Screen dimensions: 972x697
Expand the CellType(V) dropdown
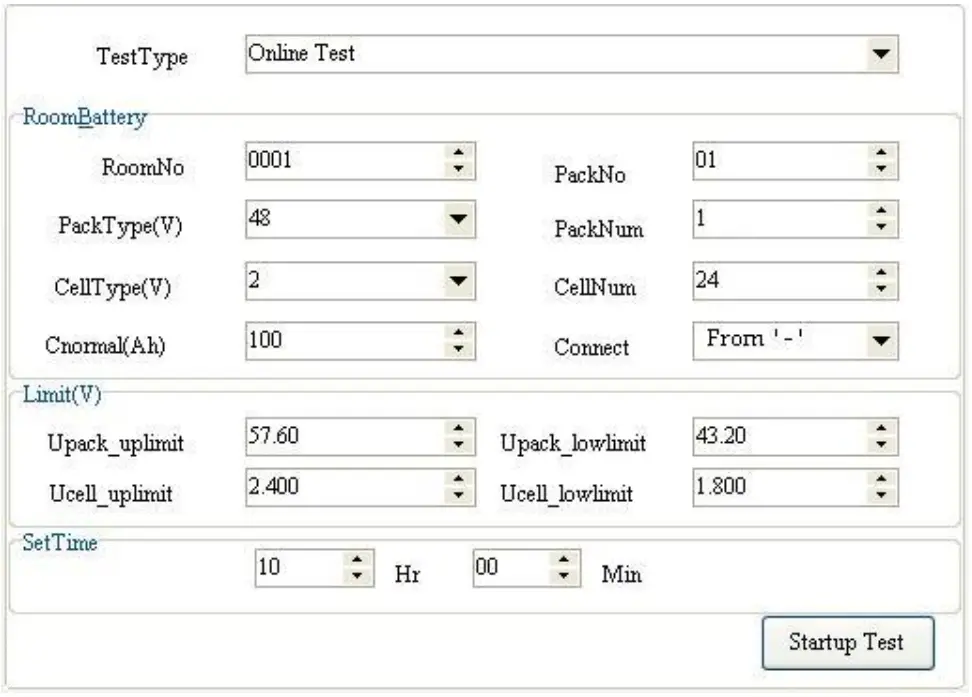click(x=457, y=281)
